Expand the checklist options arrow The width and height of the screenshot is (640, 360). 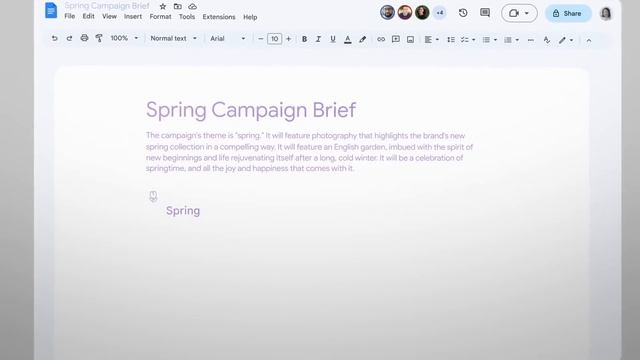[473, 40]
